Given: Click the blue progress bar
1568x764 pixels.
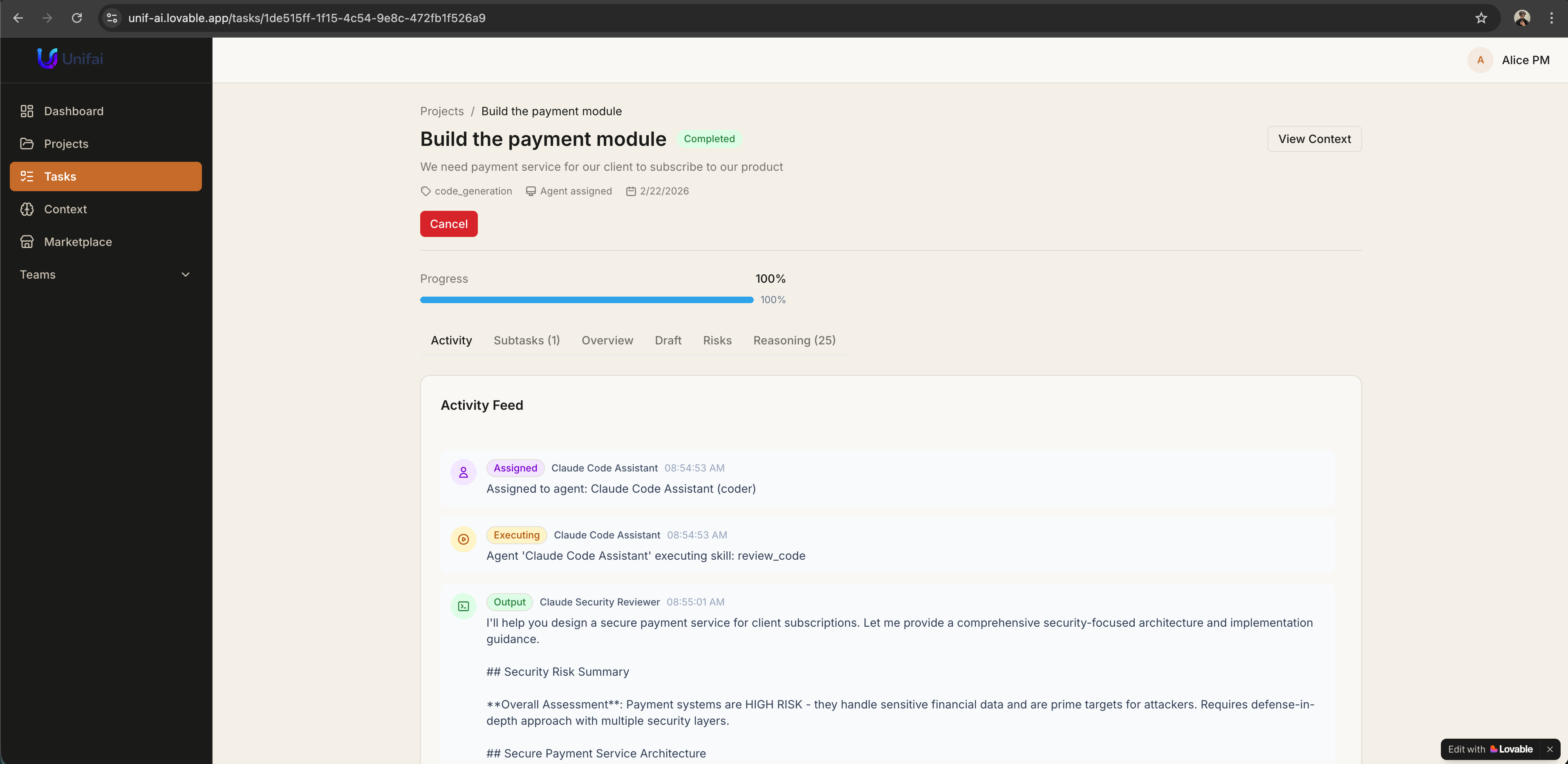Looking at the screenshot, I should 586,300.
